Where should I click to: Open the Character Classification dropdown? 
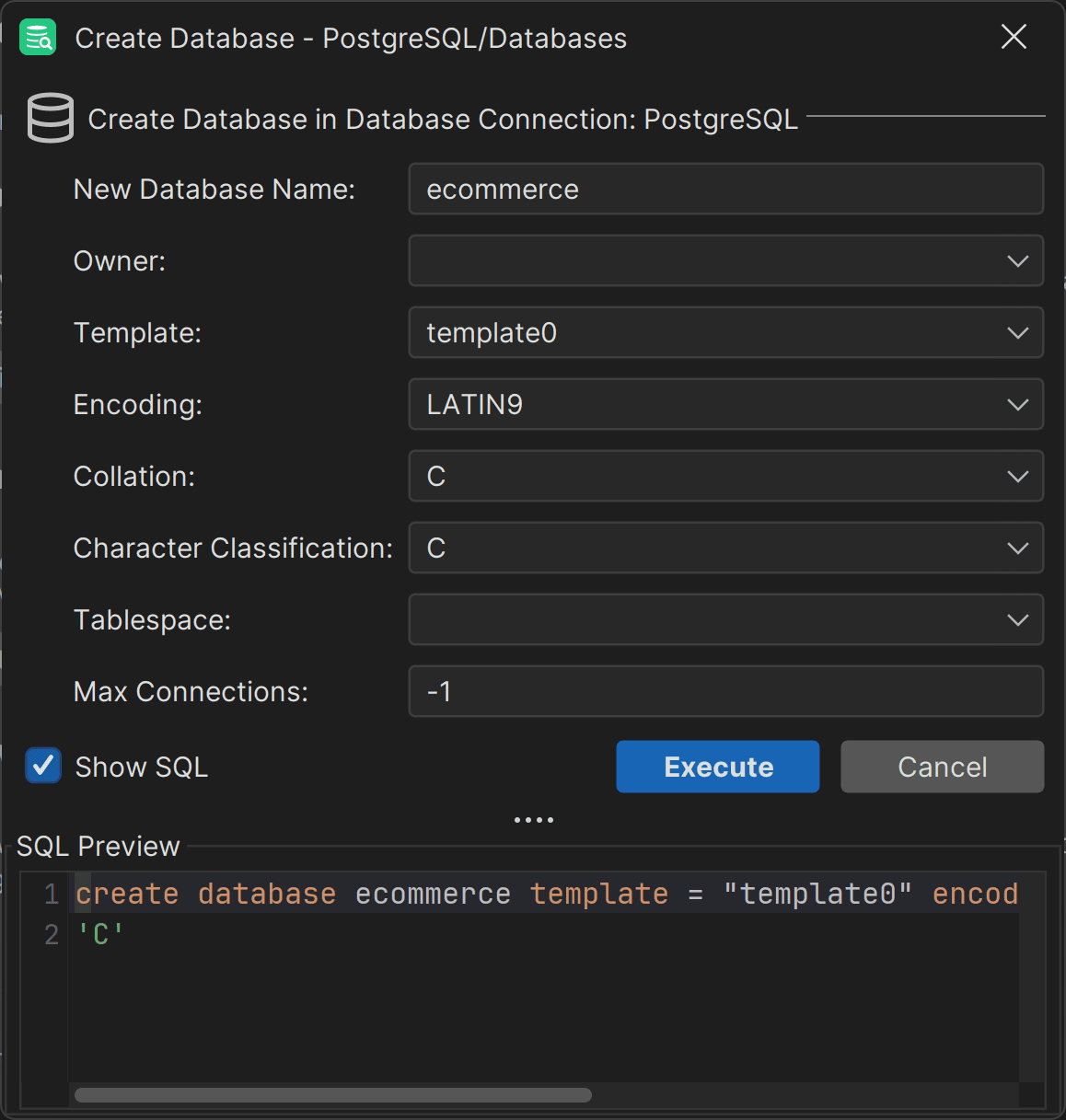[1018, 548]
